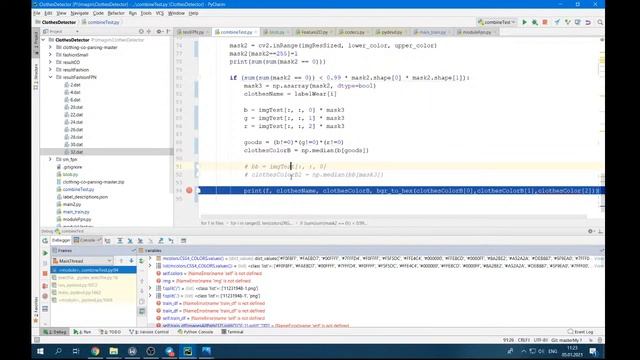Toggle the Structure tool window side tab
This screenshot has height=360, width=640.
click(36, 77)
